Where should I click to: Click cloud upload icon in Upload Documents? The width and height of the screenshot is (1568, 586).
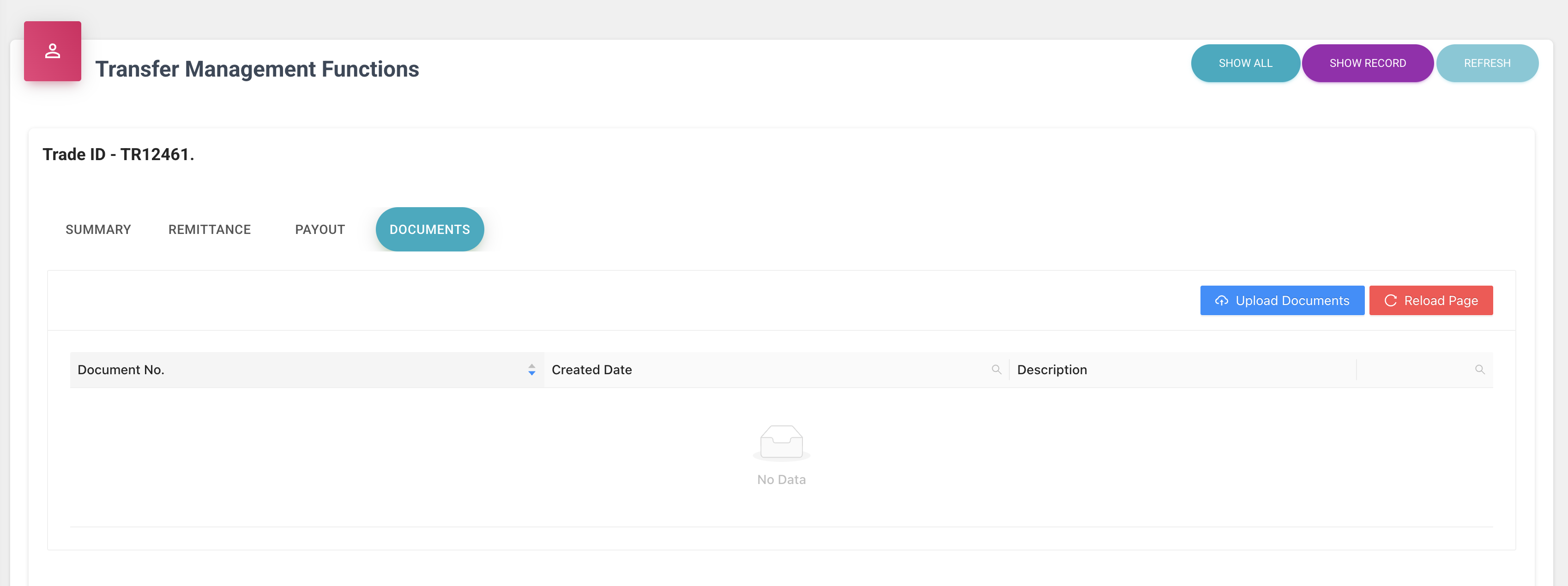point(1221,300)
